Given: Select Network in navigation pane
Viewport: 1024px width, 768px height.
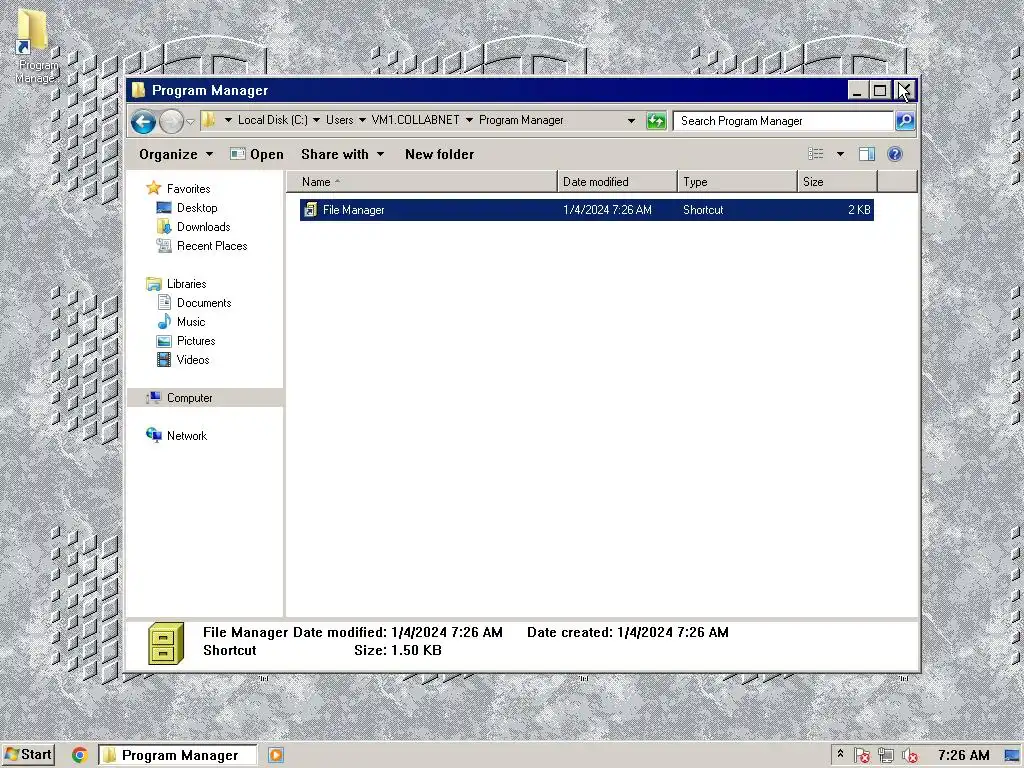Looking at the screenshot, I should click(x=186, y=436).
